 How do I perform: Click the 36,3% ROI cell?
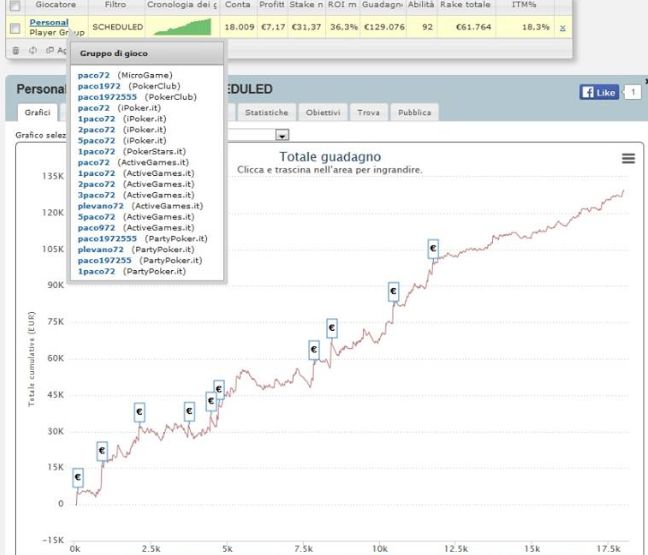point(344,27)
